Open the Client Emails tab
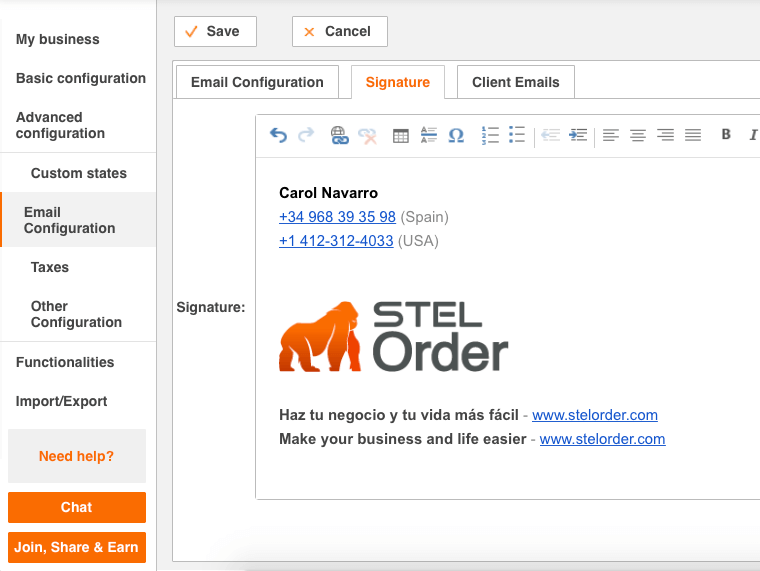 coord(516,82)
